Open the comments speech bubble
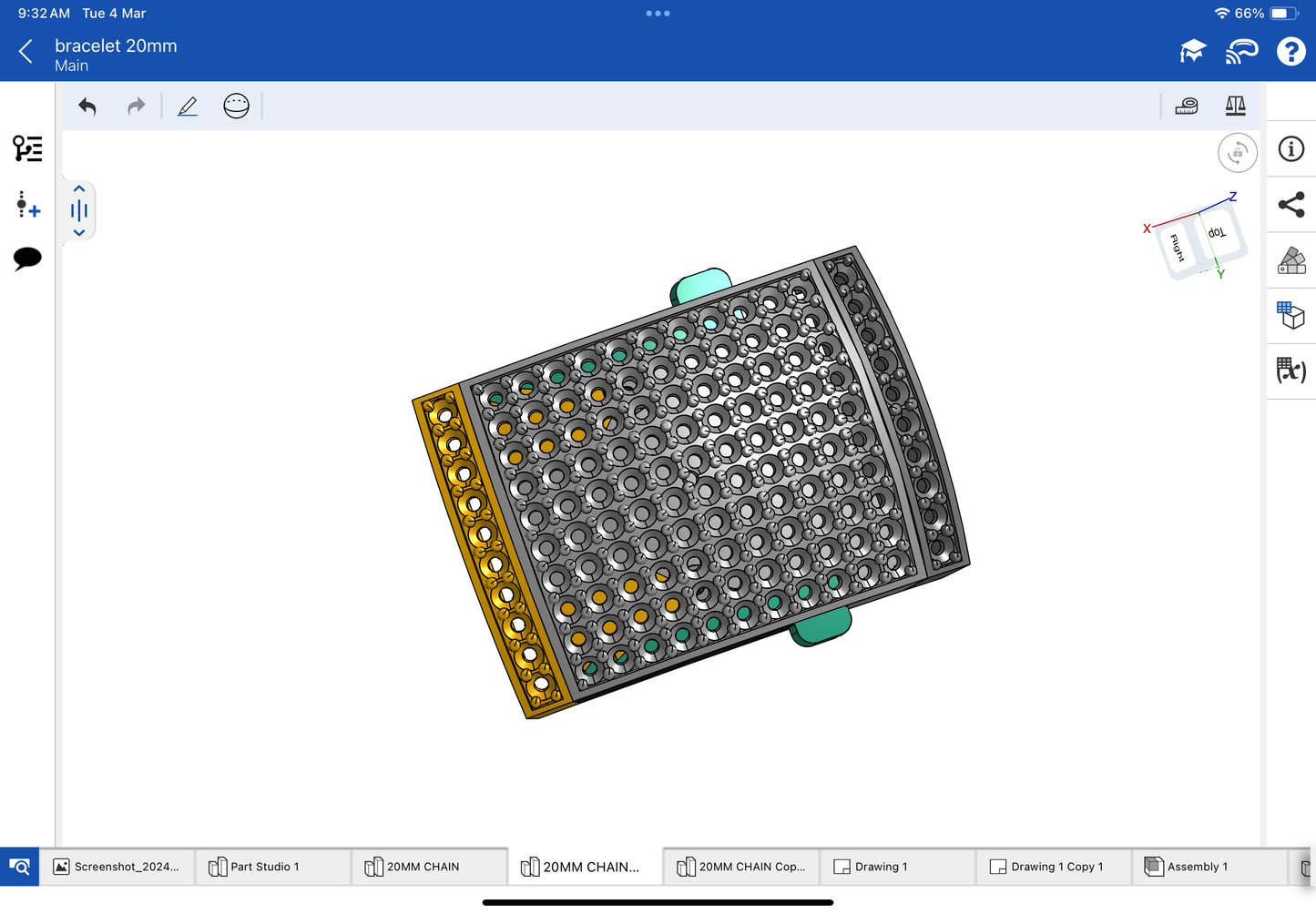The image size is (1316, 914). coord(27,259)
